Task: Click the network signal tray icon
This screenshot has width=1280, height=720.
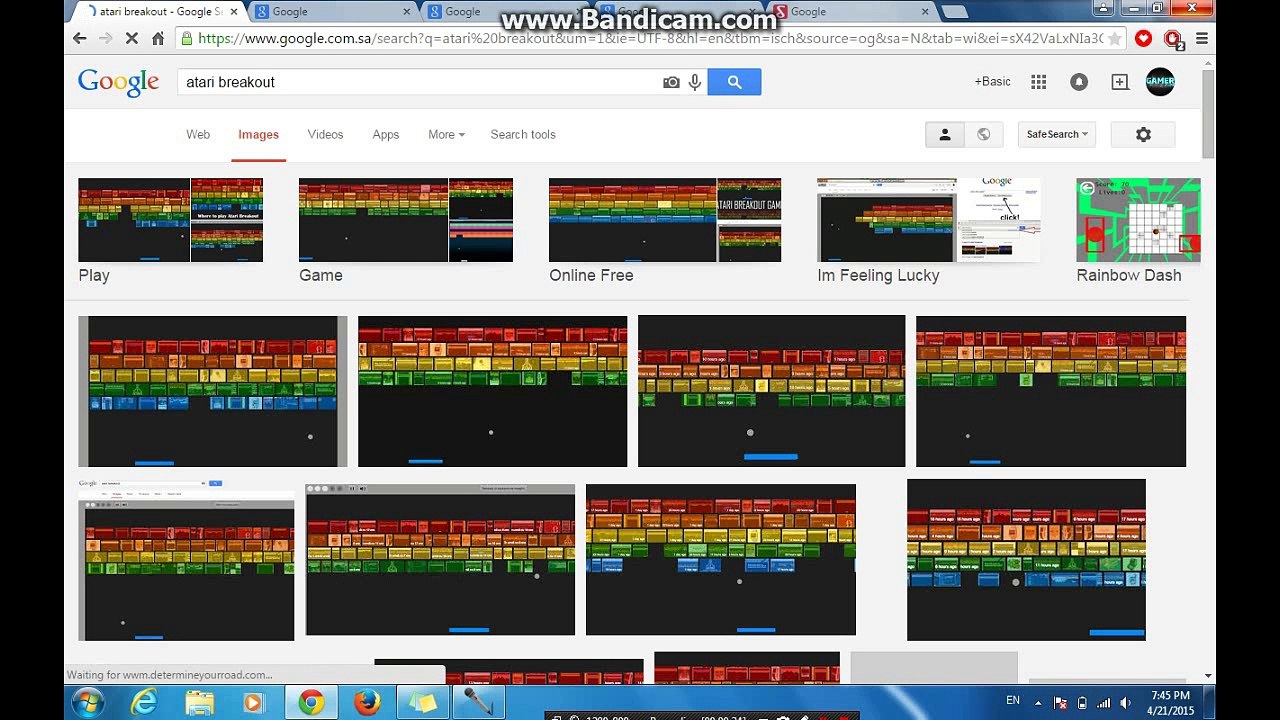Action: point(1106,703)
